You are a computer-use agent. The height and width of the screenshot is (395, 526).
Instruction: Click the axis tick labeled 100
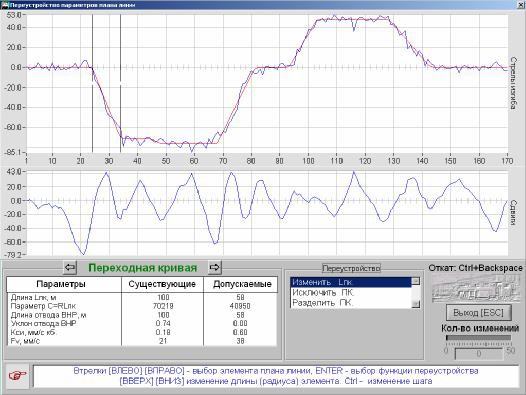click(x=308, y=161)
